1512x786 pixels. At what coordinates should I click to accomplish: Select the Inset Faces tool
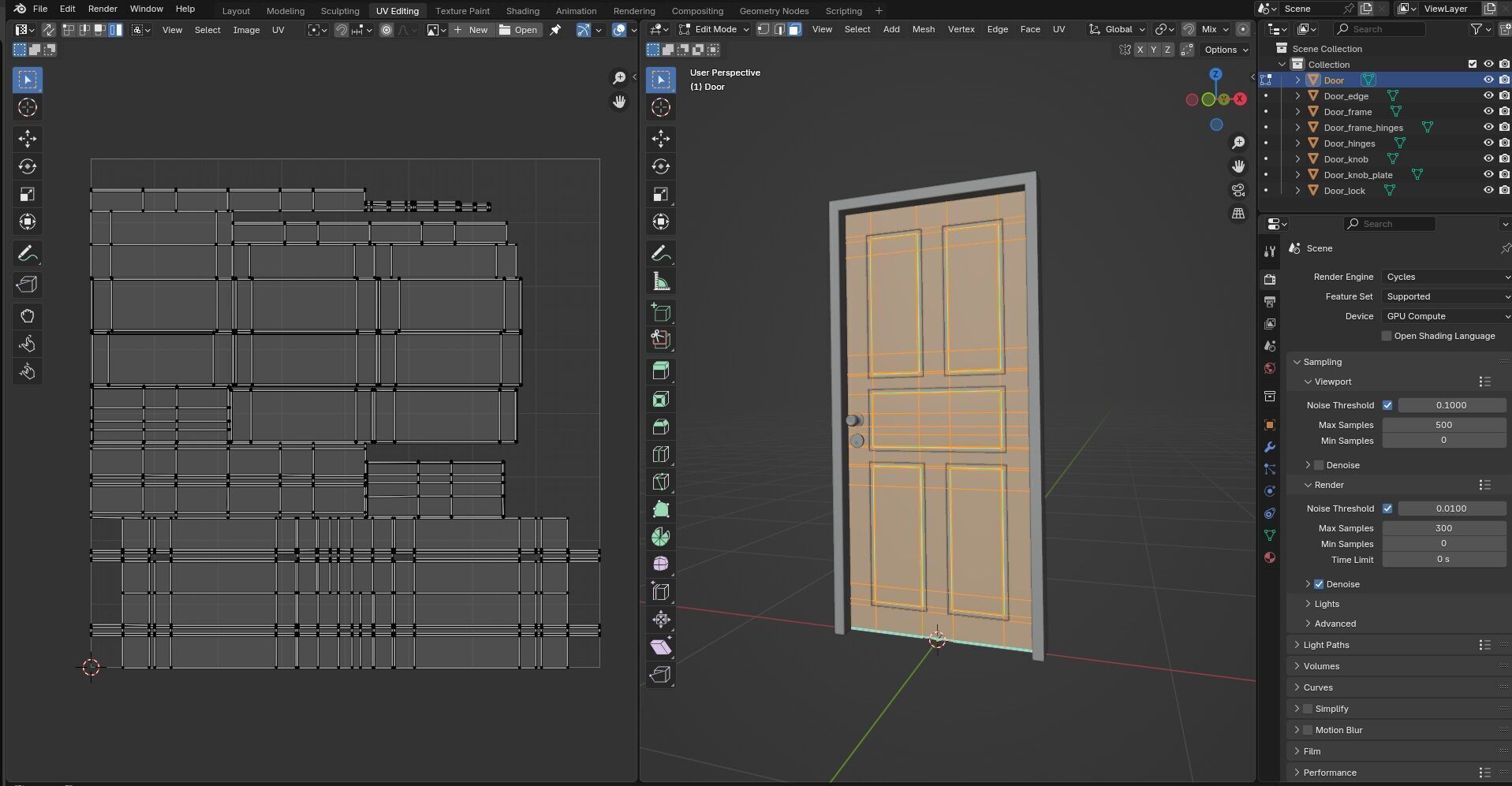660,399
